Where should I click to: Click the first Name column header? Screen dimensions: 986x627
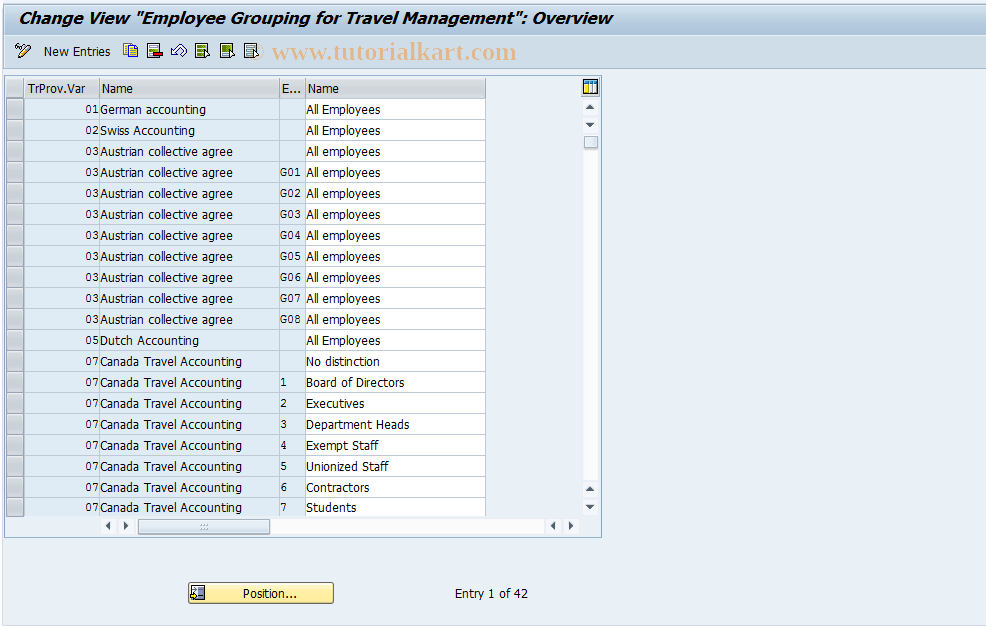[189, 89]
